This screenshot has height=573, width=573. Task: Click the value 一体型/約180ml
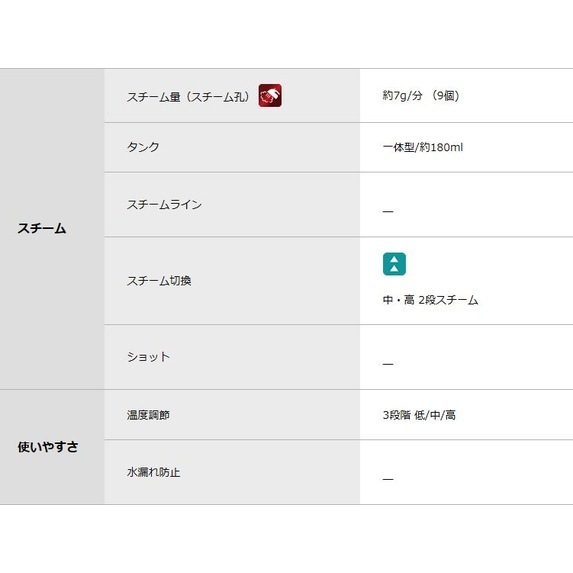tap(423, 147)
